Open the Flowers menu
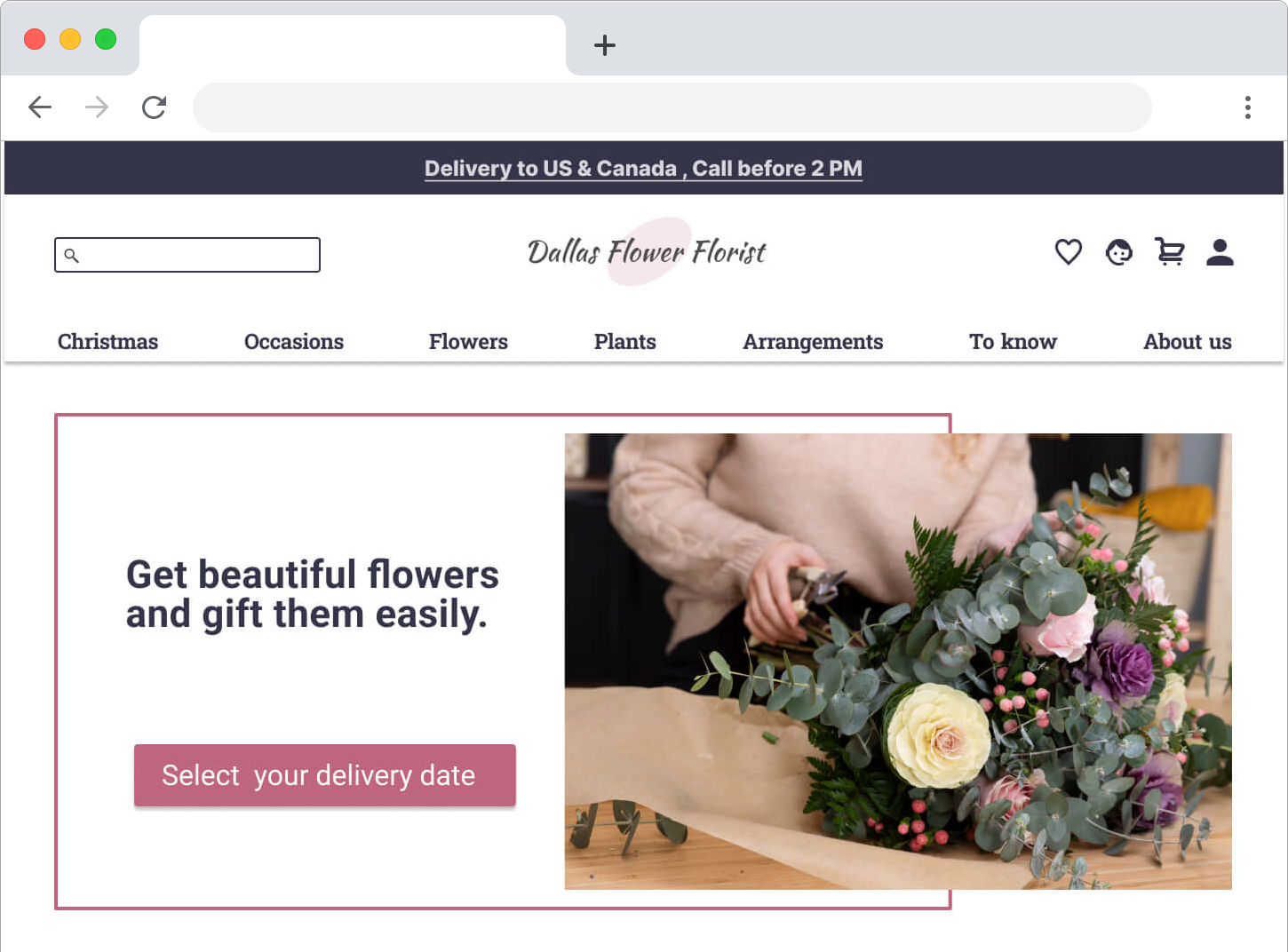 coord(468,342)
